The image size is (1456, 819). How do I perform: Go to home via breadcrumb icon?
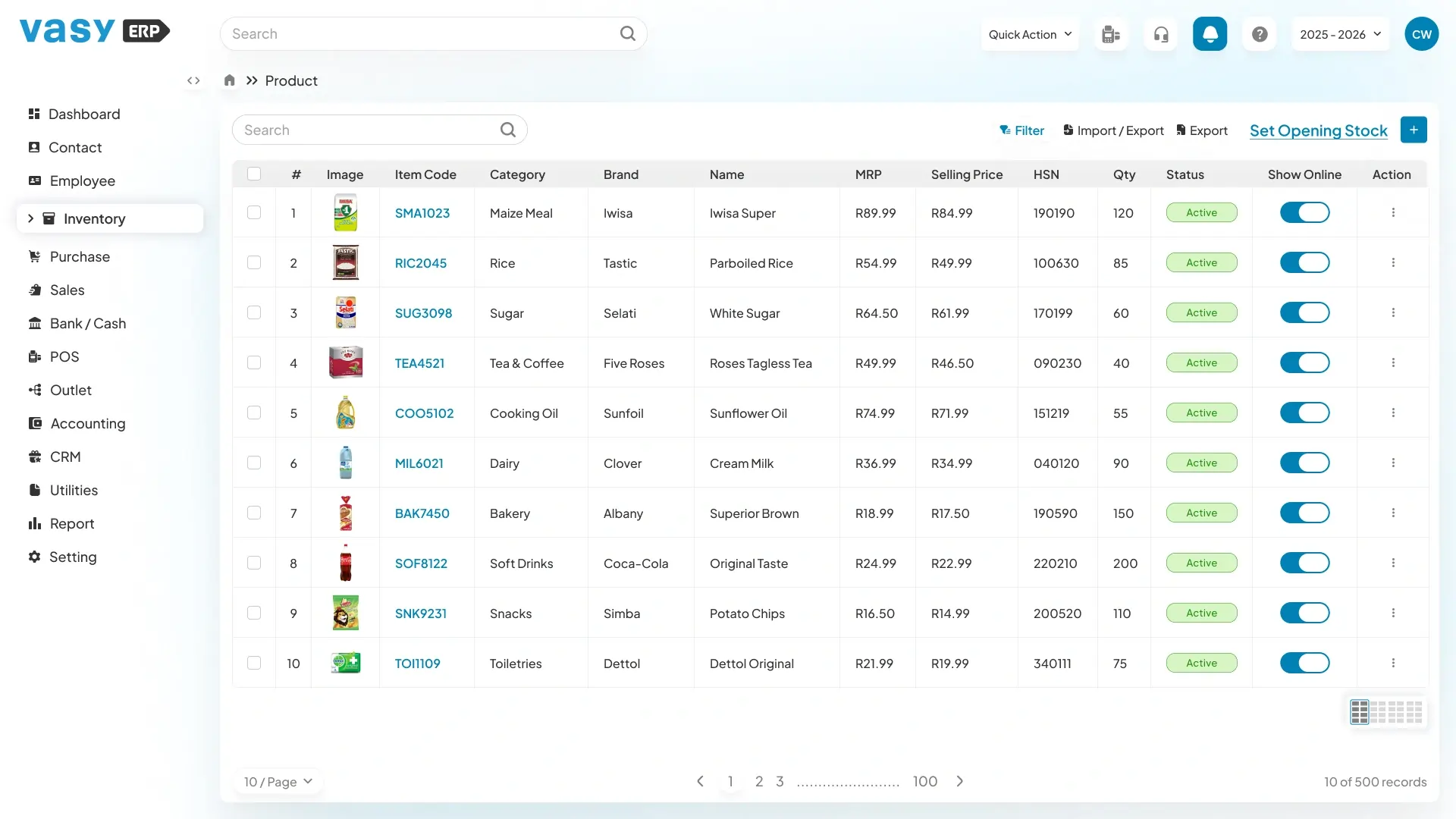[x=230, y=80]
